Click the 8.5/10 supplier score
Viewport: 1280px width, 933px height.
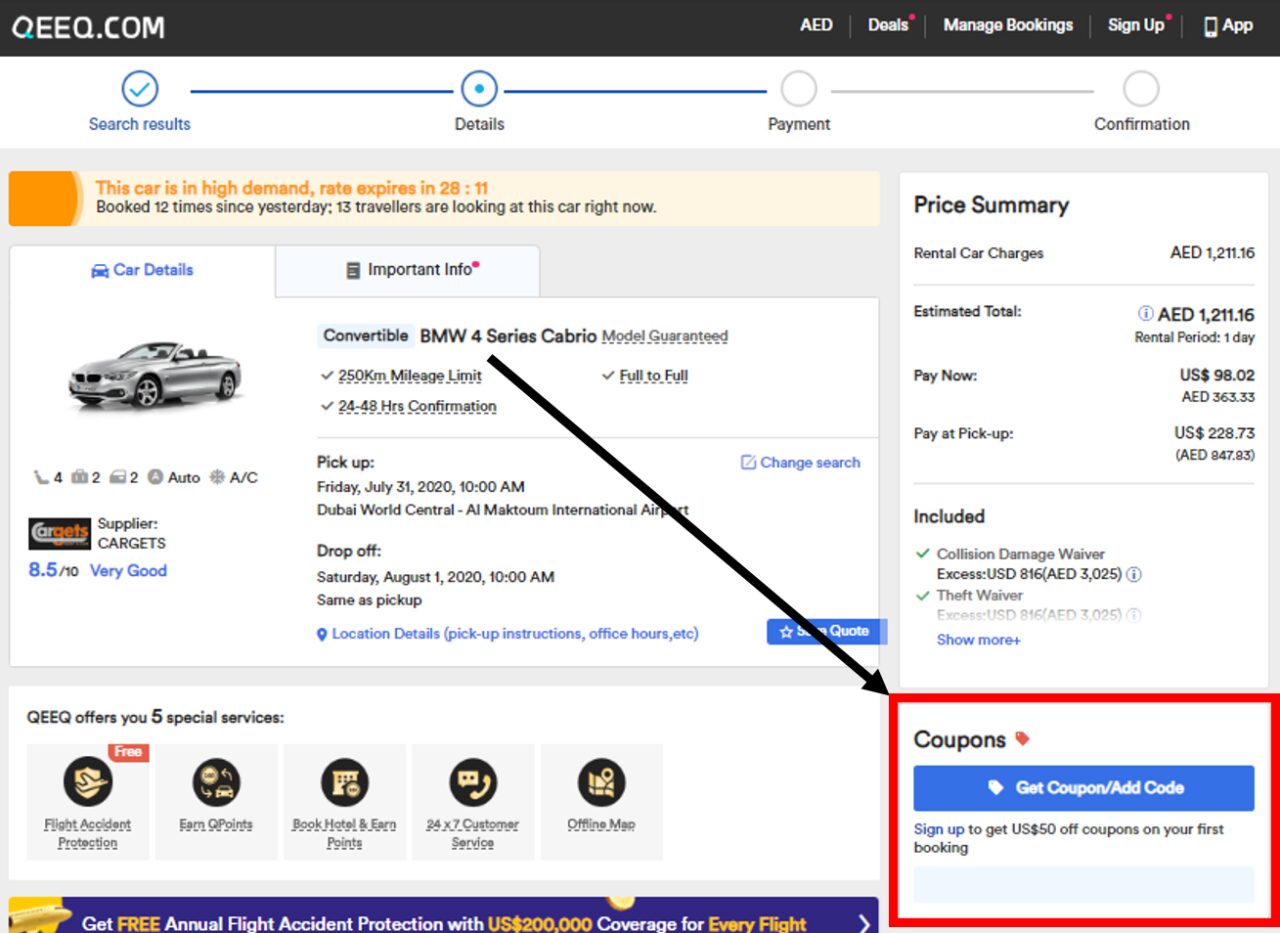pyautogui.click(x=53, y=571)
